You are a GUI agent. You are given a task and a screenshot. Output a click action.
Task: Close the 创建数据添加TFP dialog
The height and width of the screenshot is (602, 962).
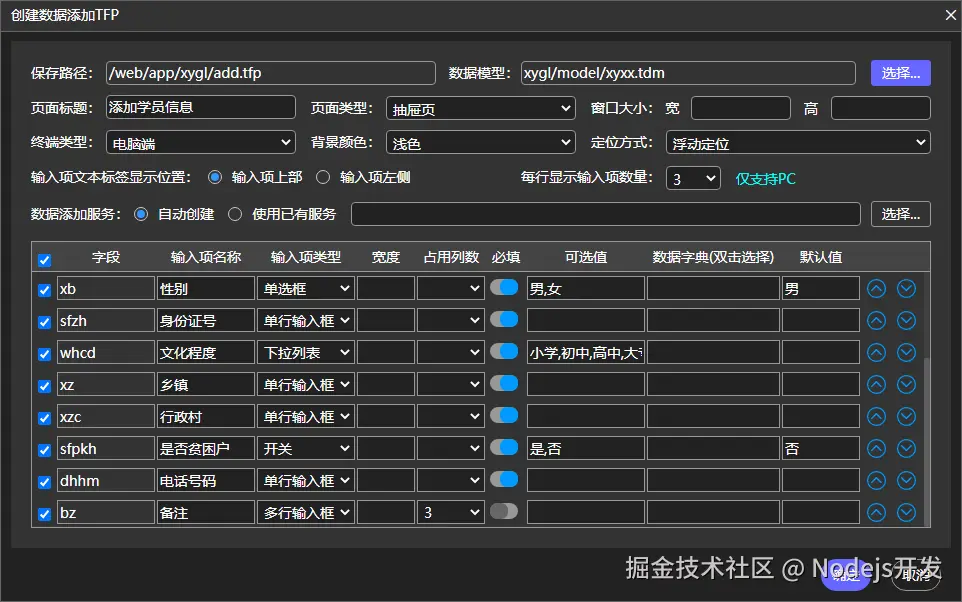click(950, 15)
